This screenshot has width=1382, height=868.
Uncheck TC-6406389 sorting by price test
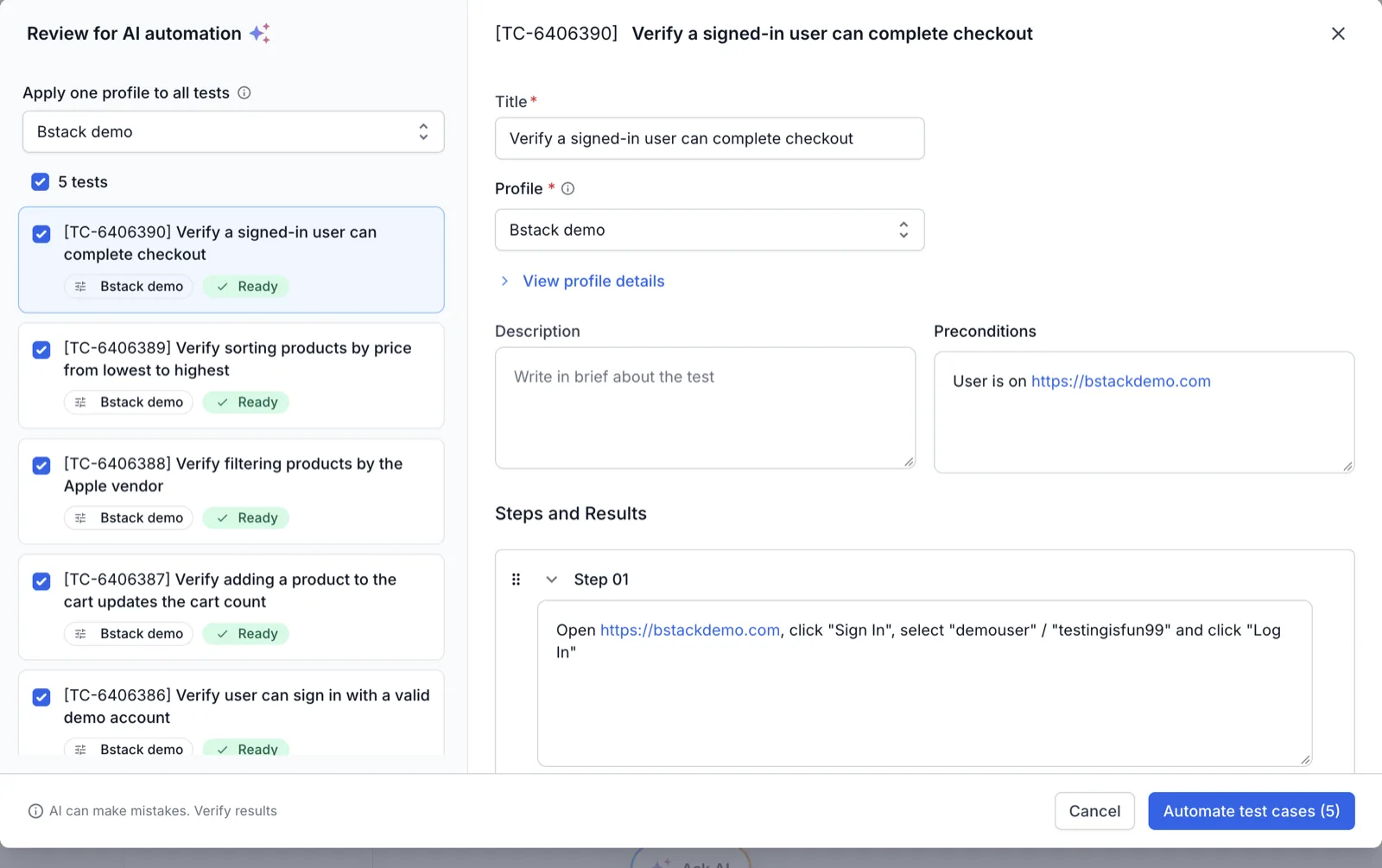tap(41, 350)
